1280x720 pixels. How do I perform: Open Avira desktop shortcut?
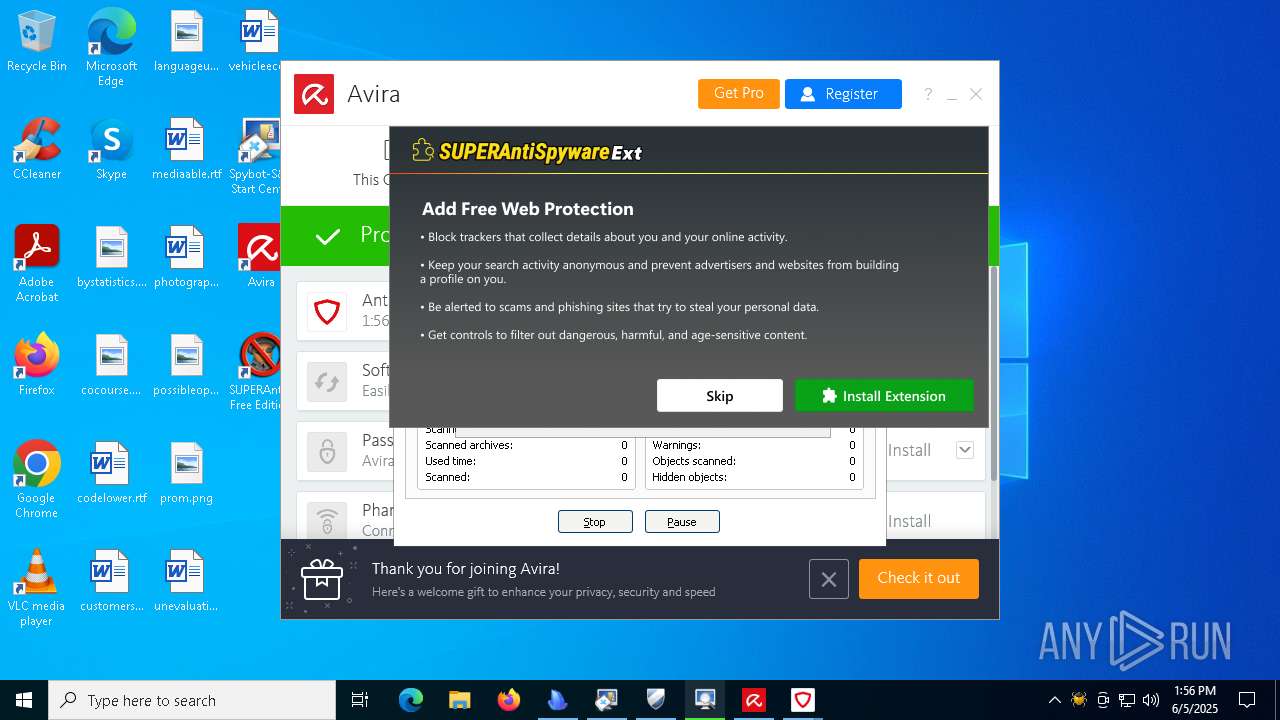pos(259,257)
